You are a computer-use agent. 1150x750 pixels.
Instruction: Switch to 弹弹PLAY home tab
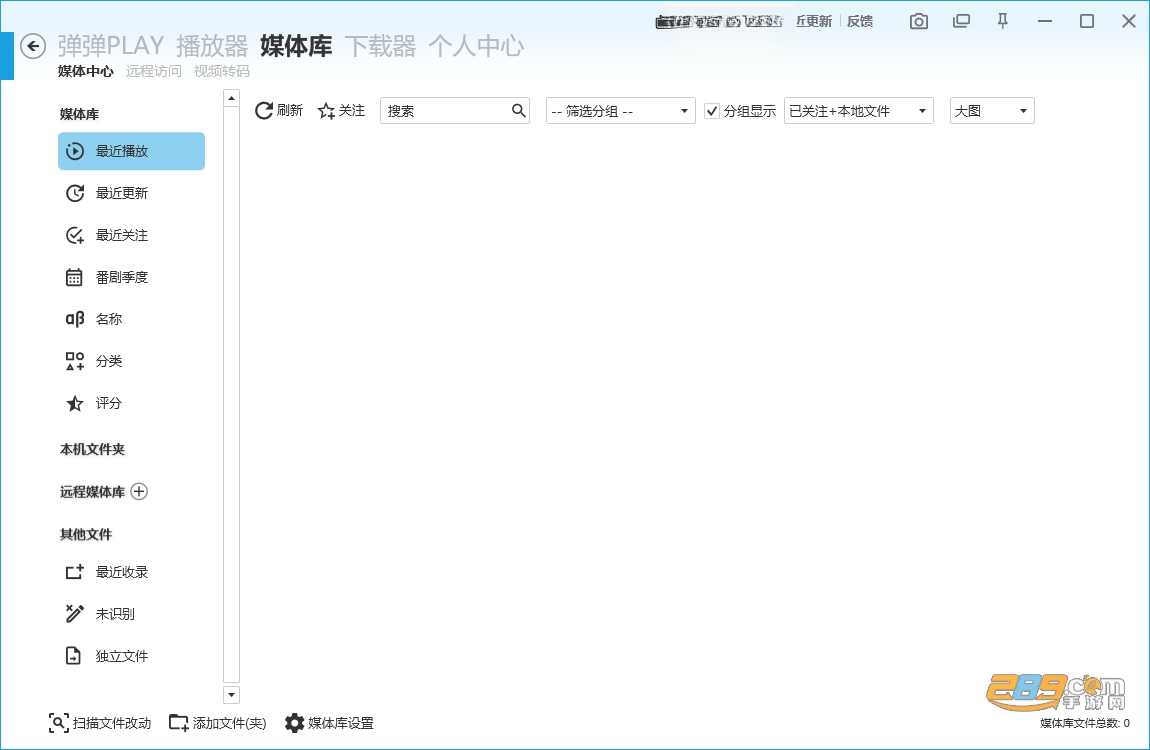[x=111, y=46]
